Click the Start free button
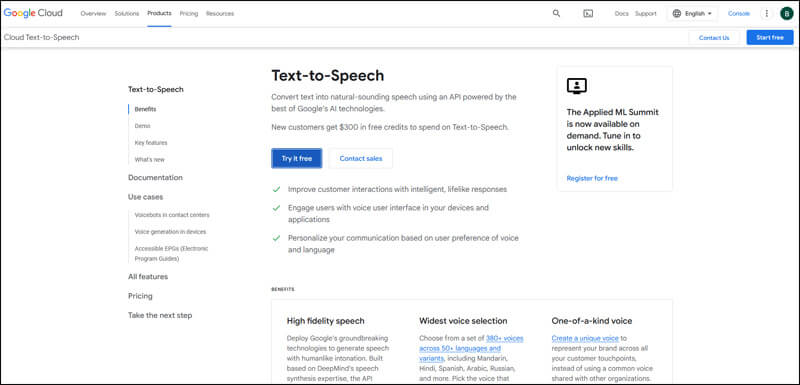Viewport: 800px width, 385px height. pyautogui.click(x=770, y=38)
